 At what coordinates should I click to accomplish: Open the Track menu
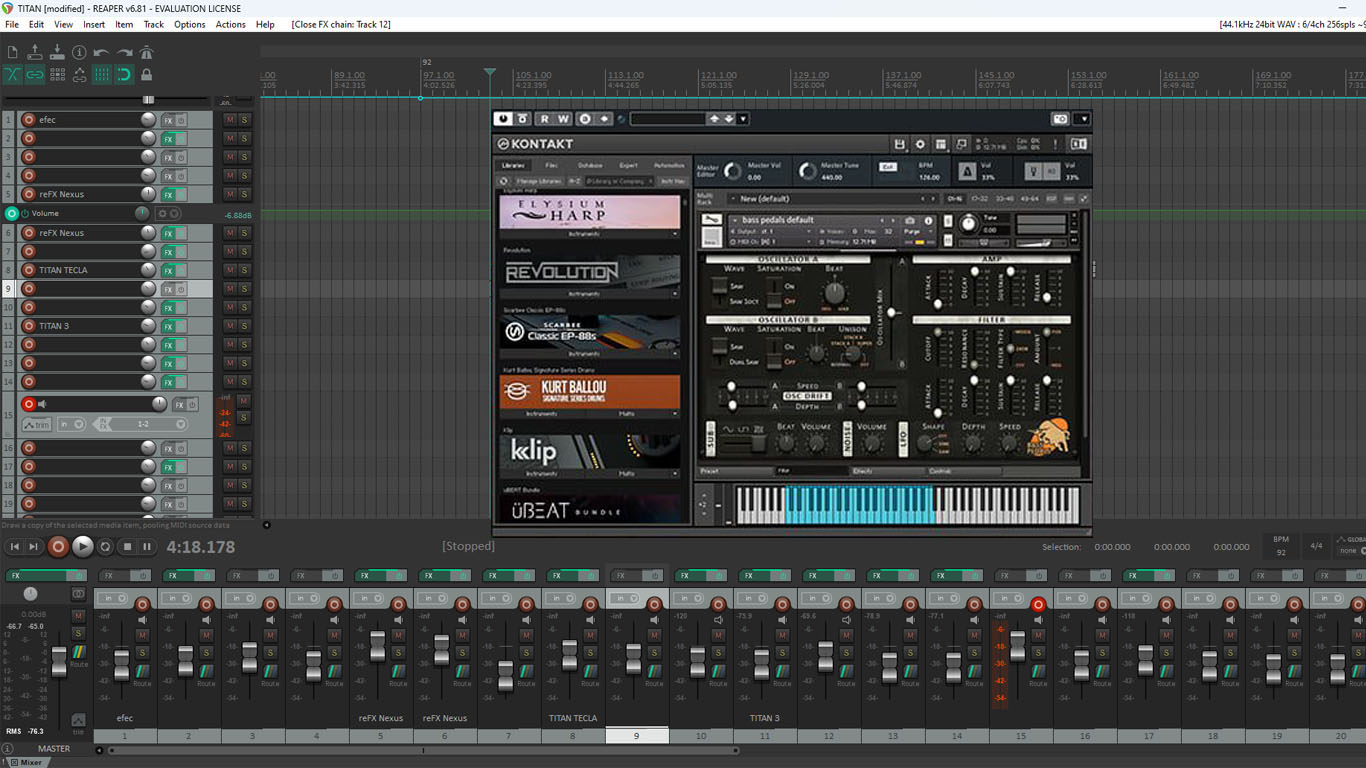pyautogui.click(x=154, y=24)
